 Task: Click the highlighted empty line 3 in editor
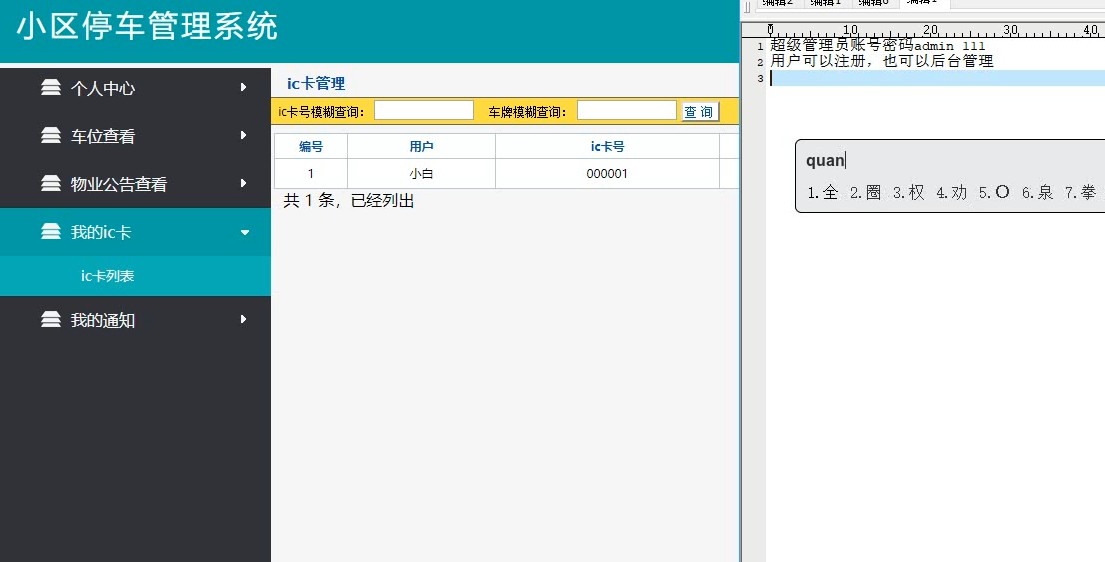pos(937,78)
